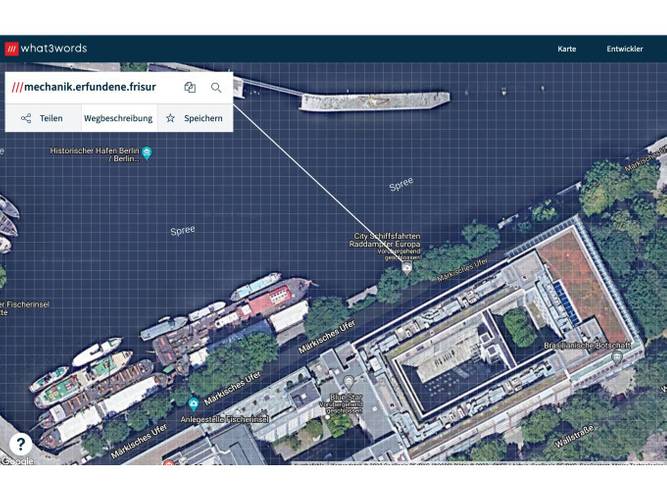Select the Historischer Hafen Berlin map pin
Viewport: 667px width, 500px height.
pyautogui.click(x=147, y=153)
